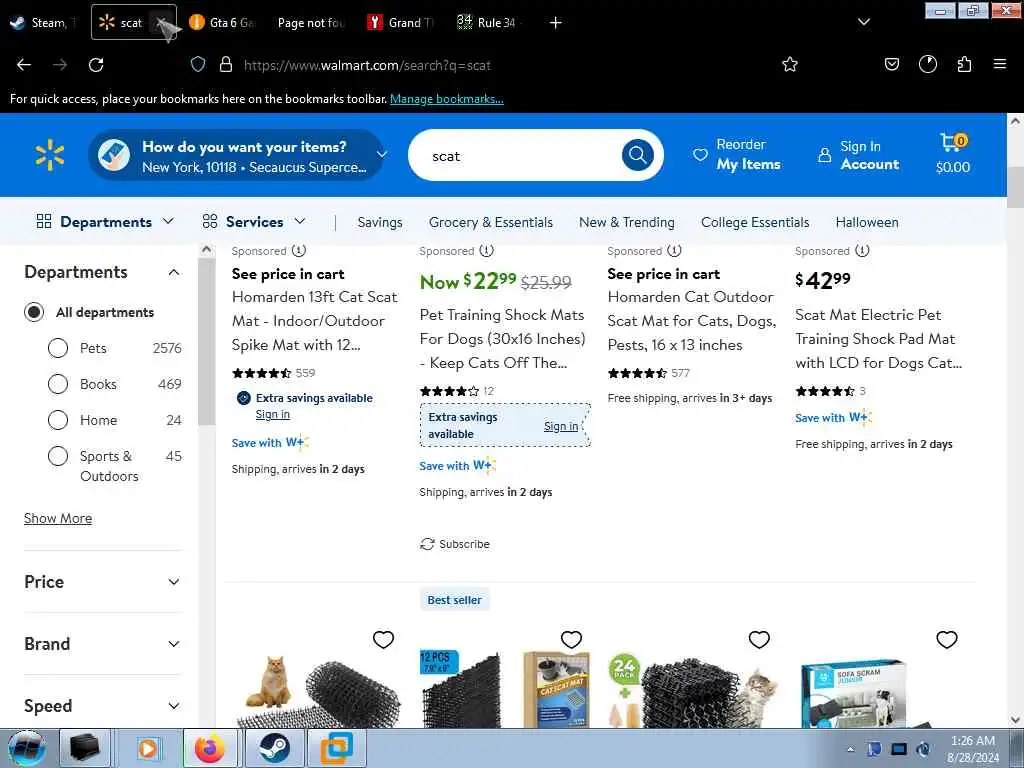This screenshot has height=768, width=1024.
Task: Click the Subscribe refresh icon
Action: [x=427, y=544]
